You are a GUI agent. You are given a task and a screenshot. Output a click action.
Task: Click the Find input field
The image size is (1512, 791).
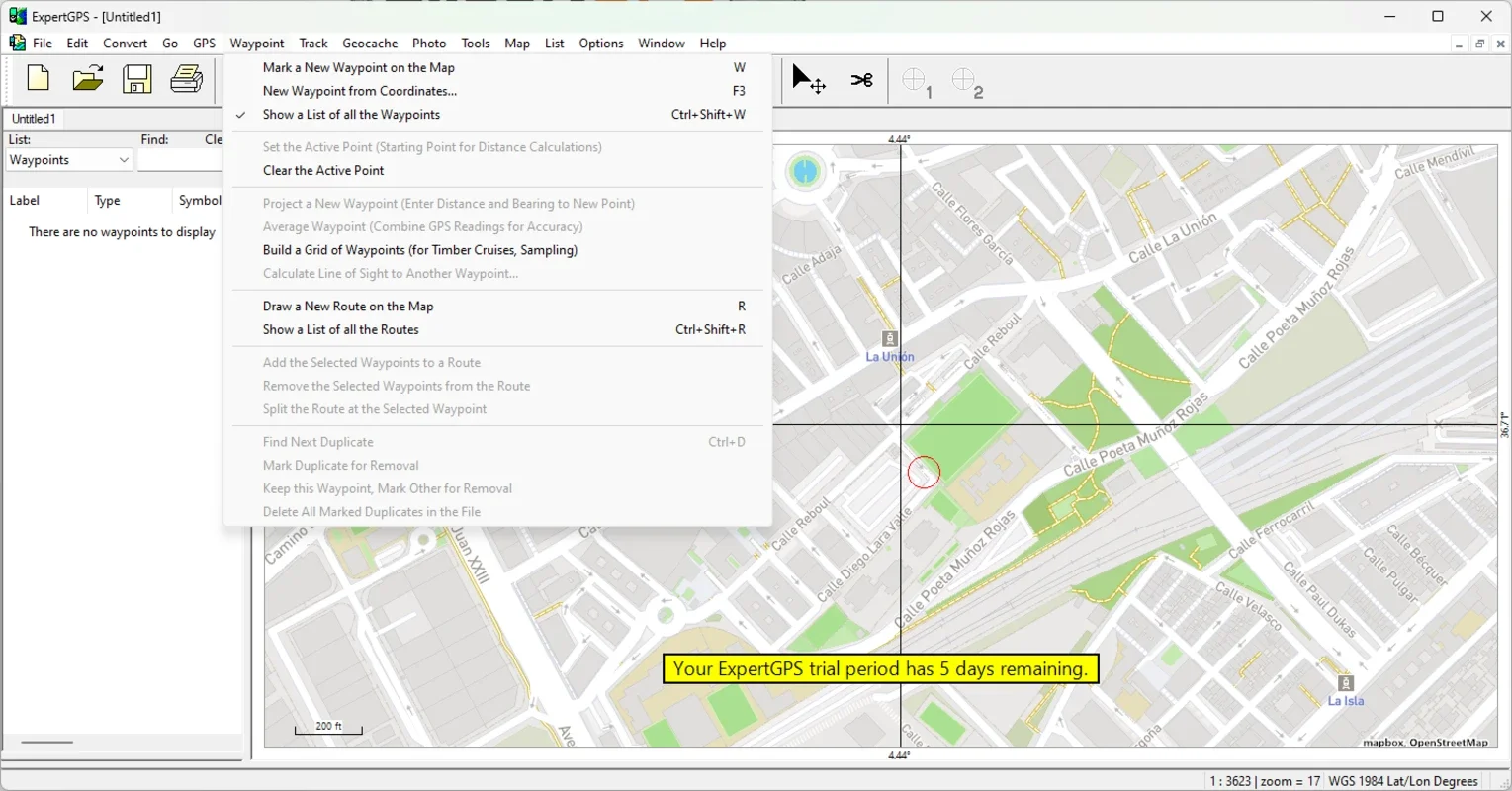pyautogui.click(x=181, y=160)
